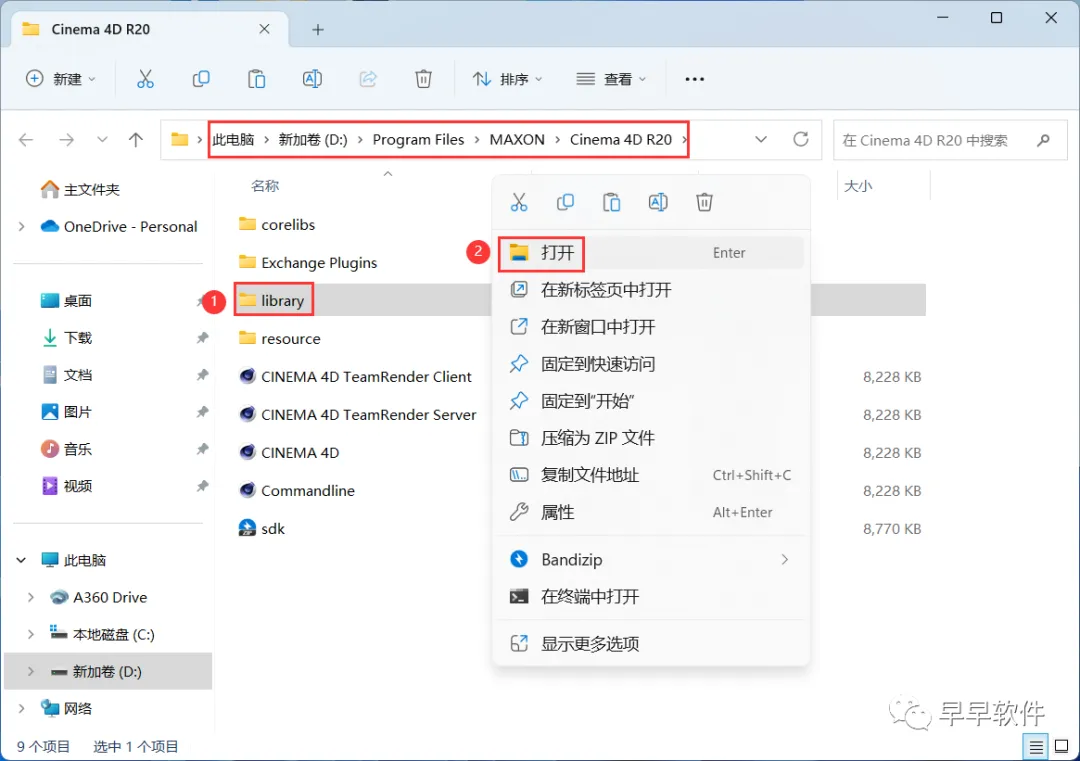Go up one folder level

[x=136, y=140]
